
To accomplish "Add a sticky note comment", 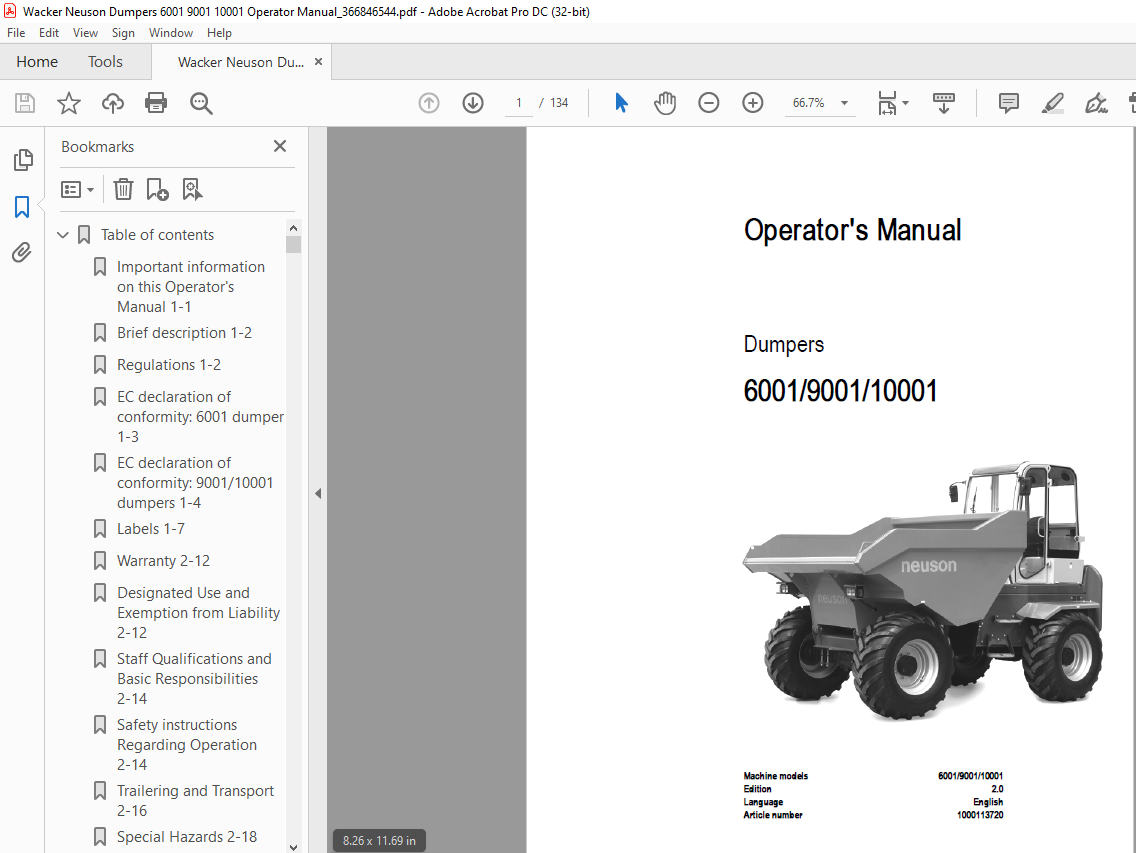I will pos(1008,103).
